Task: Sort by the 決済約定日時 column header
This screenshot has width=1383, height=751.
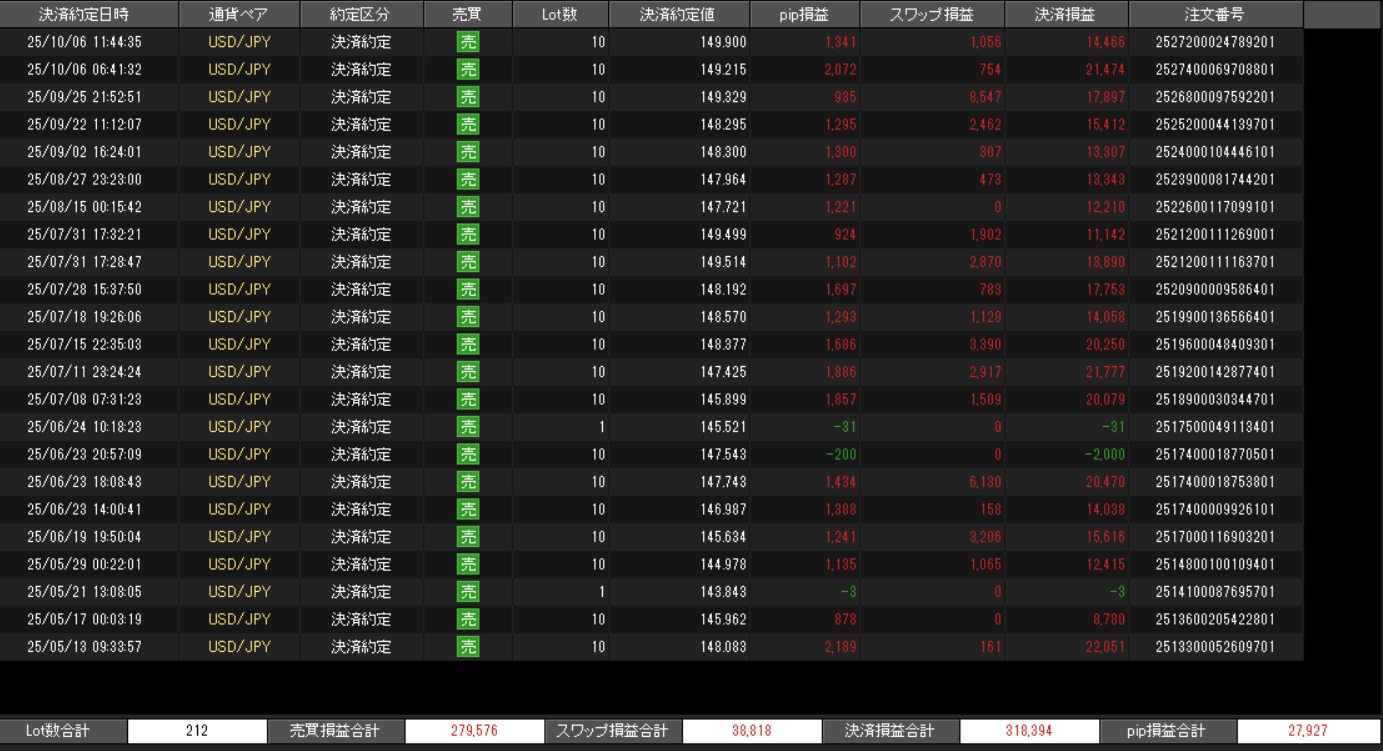Action: coord(89,15)
